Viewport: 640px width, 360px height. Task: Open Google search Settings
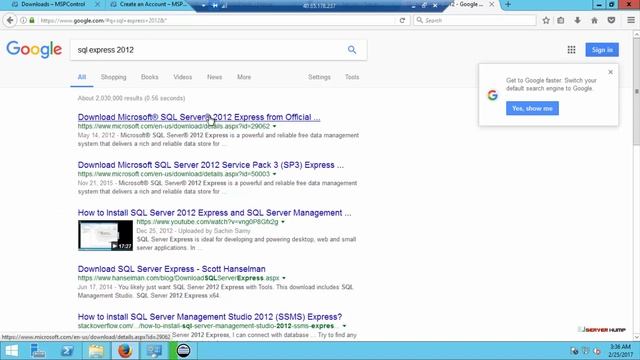point(319,77)
